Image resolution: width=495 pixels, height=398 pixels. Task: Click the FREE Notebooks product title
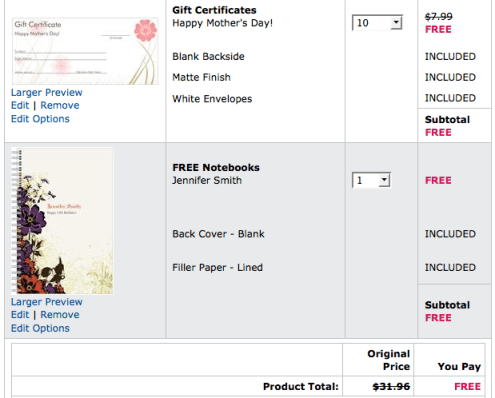(x=216, y=167)
